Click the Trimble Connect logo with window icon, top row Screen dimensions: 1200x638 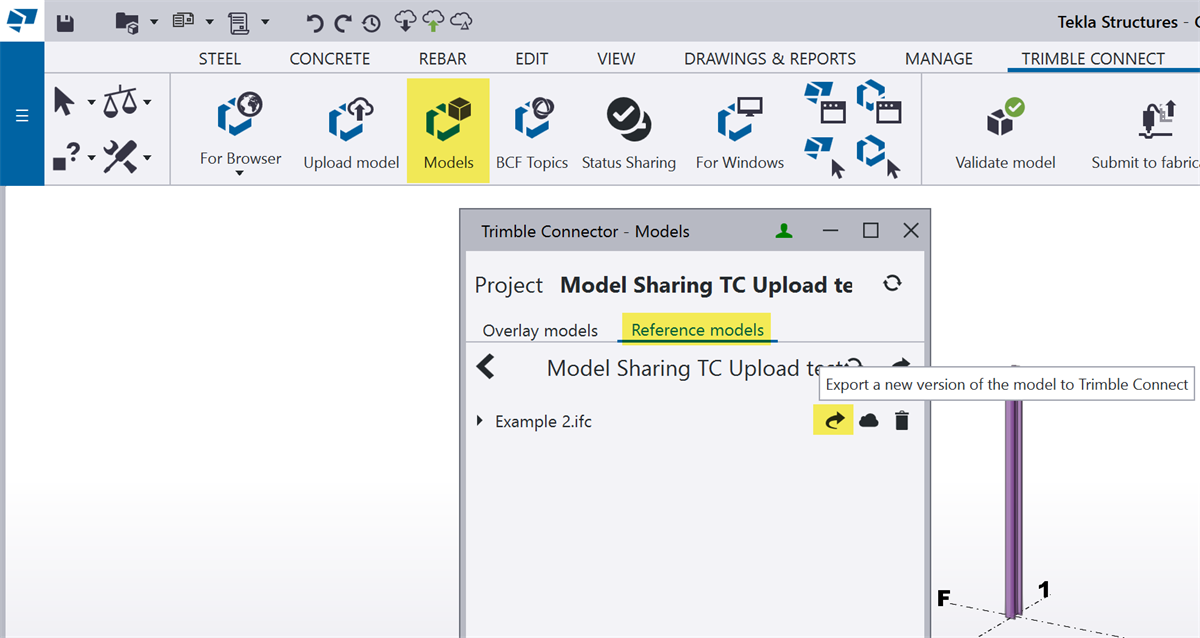point(880,101)
